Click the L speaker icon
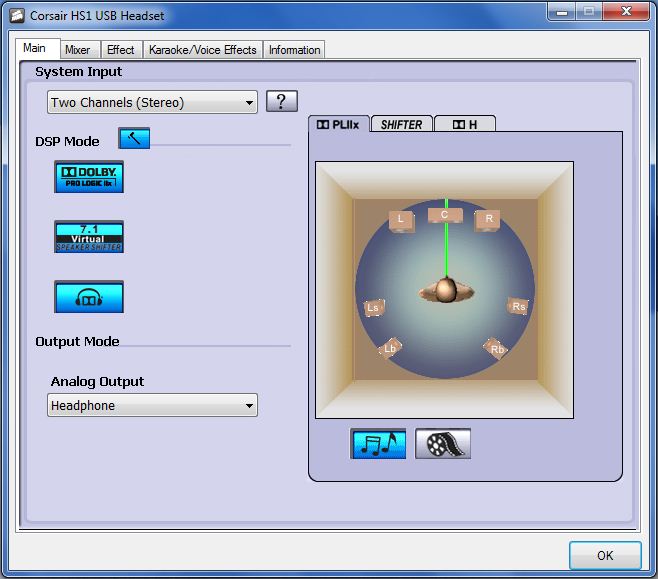 pyautogui.click(x=401, y=220)
